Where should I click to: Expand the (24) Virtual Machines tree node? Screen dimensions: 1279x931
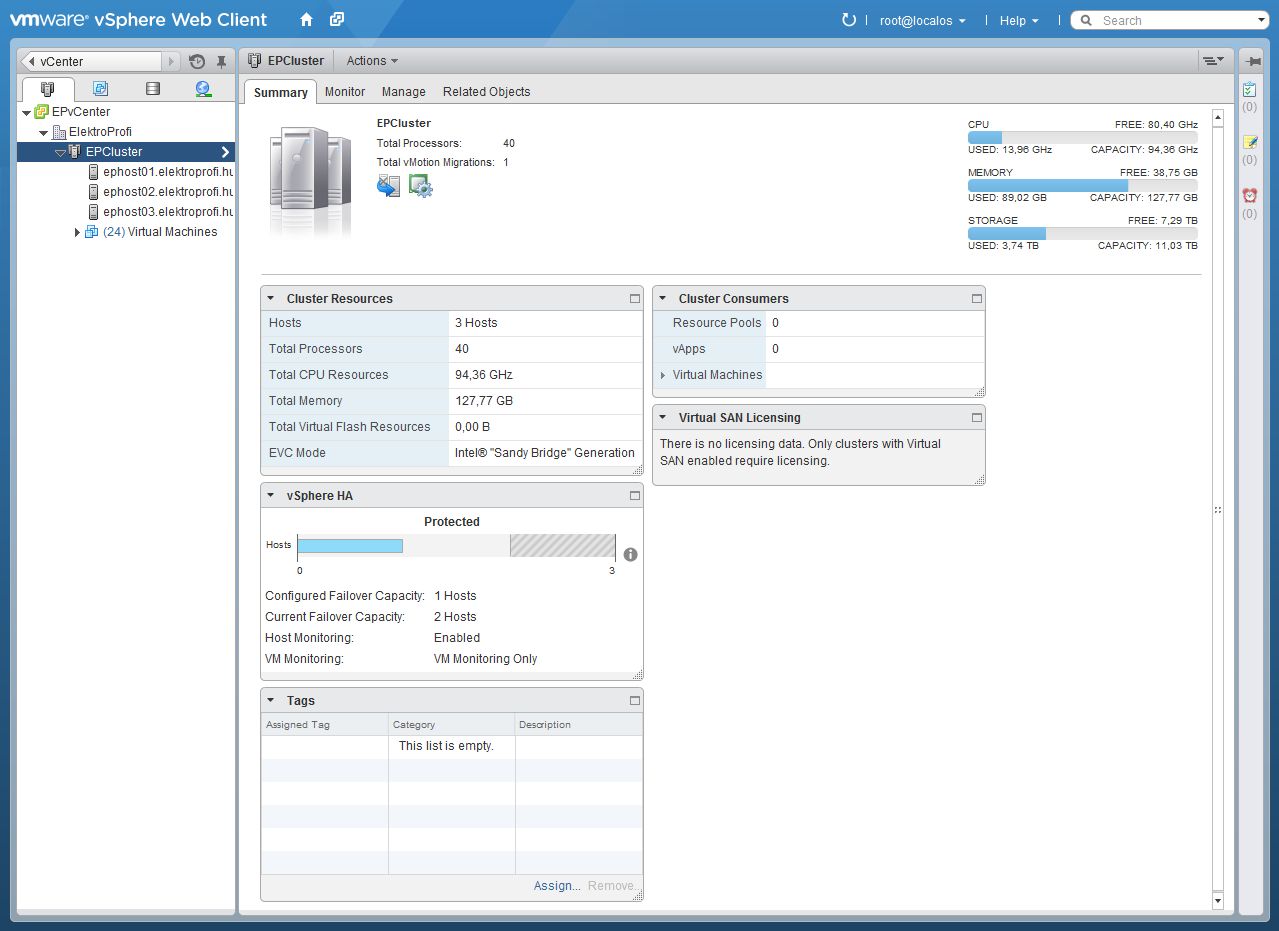click(x=77, y=232)
